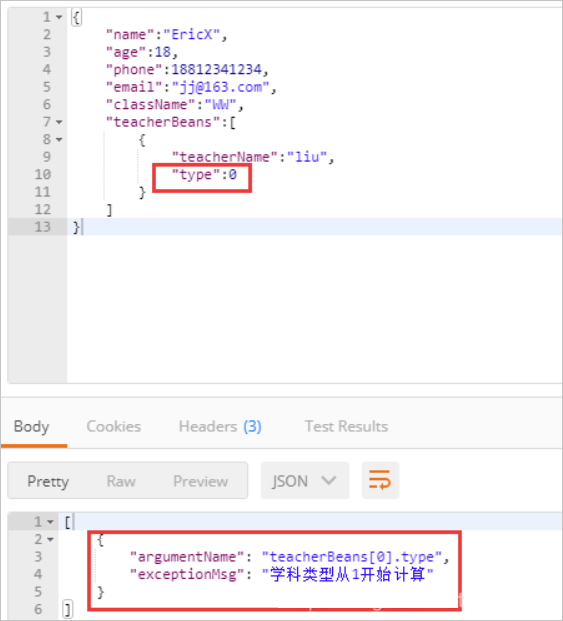Viewport: 563px width, 621px height.
Task: Click the phone value 18812341234
Action: (x=217, y=70)
